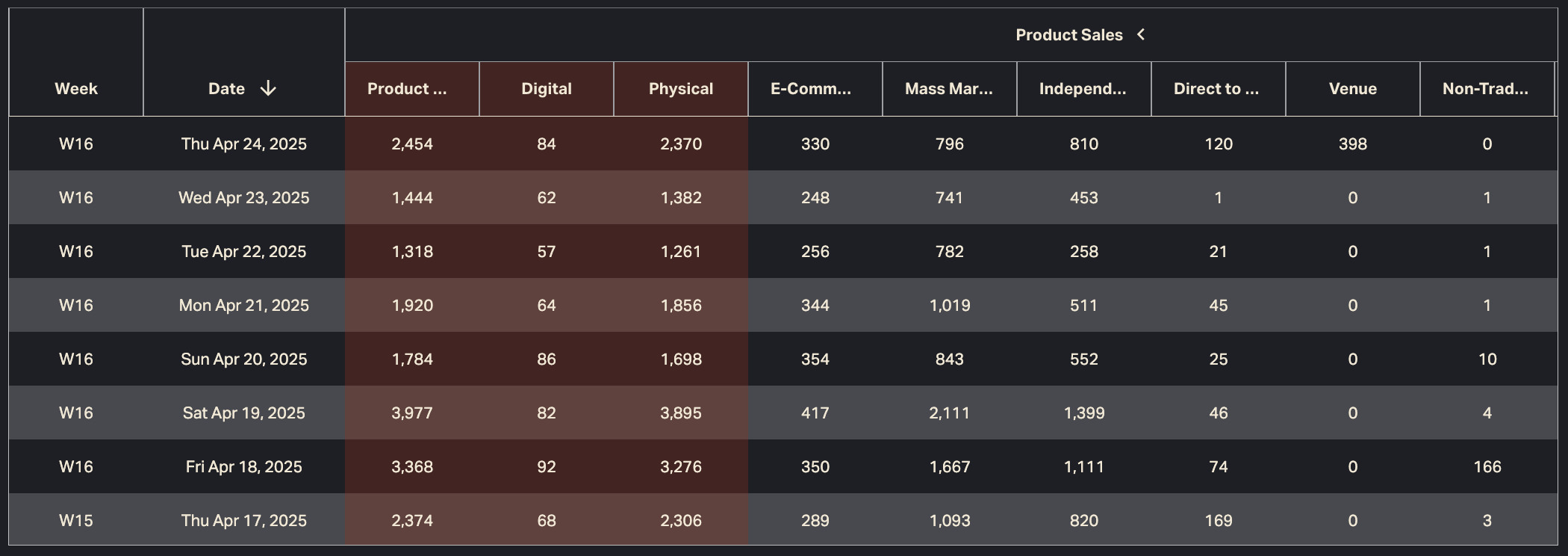Click the 3,977 product total cell

coord(412,413)
